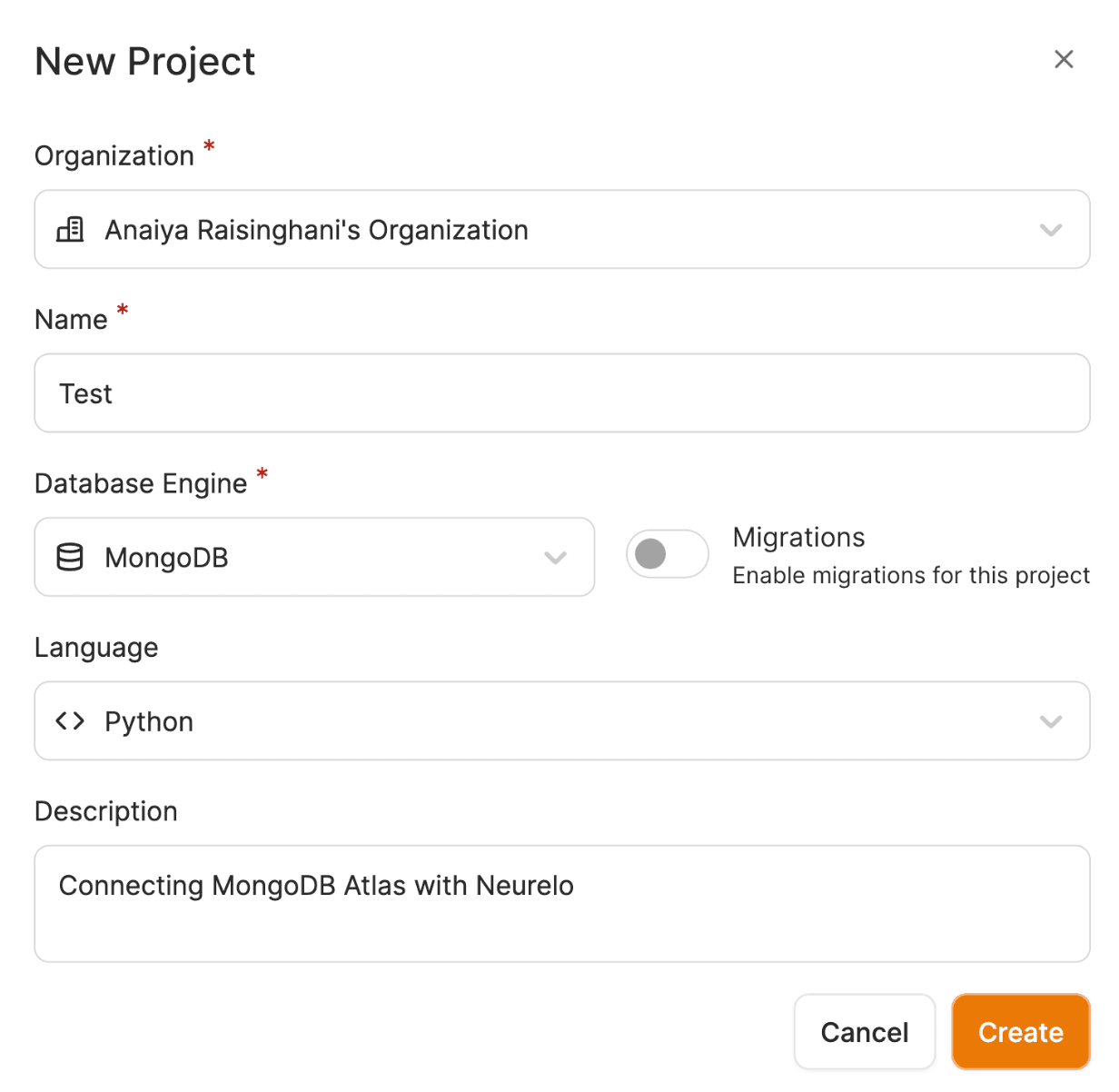This screenshot has width=1119, height=1092.
Task: Expand the Organization dropdown chevron
Action: [x=1051, y=230]
